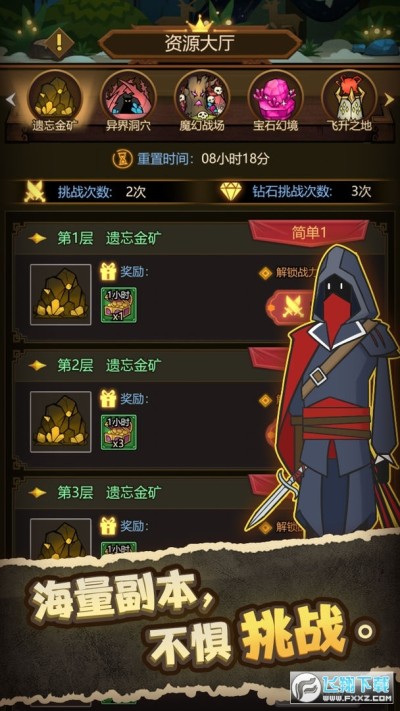Viewport: 400px width, 711px height.
Task: Click floor 2 gold chest x3 reward
Action: pyautogui.click(x=118, y=432)
